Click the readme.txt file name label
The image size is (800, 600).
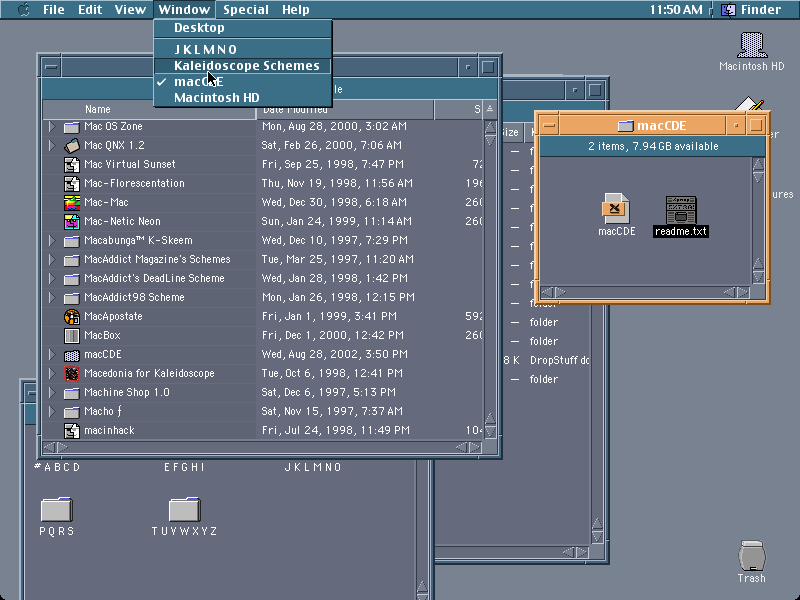click(x=681, y=231)
